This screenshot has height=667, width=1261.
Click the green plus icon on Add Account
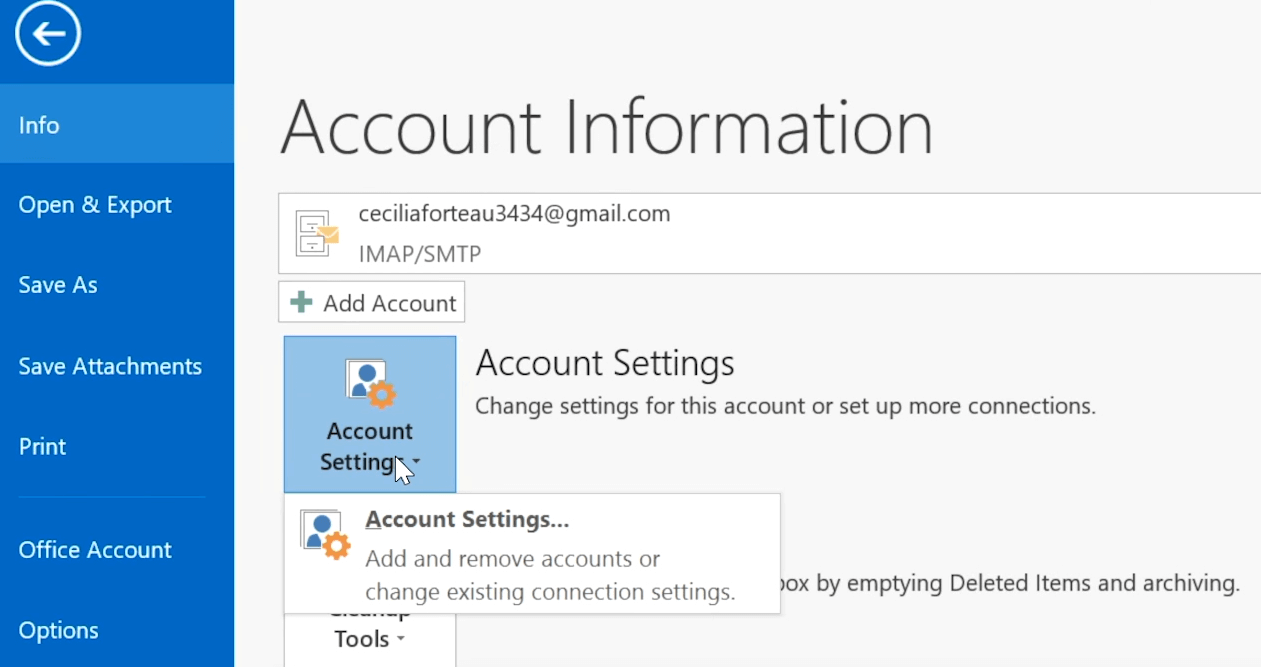[301, 302]
